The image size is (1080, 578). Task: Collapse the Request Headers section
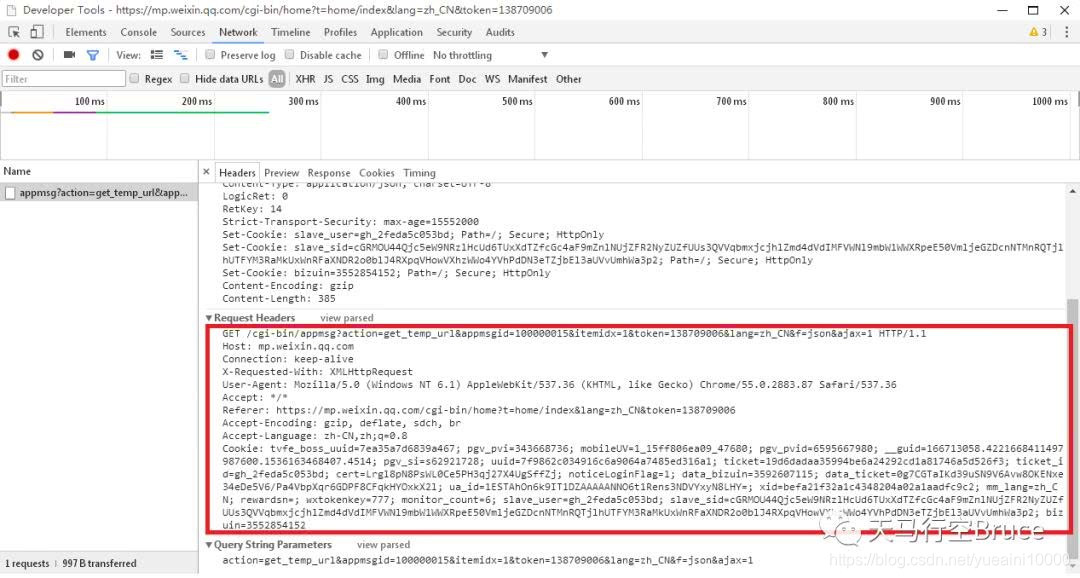pyautogui.click(x=210, y=318)
